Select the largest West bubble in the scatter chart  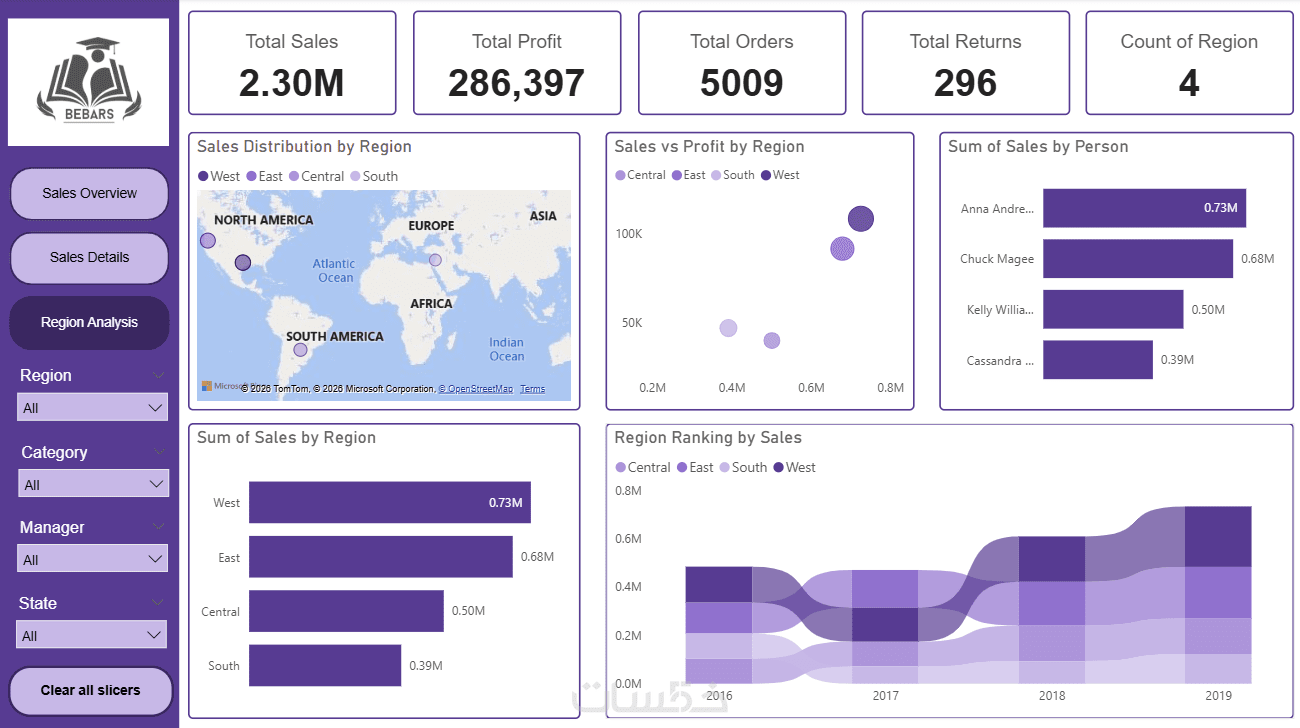click(861, 219)
